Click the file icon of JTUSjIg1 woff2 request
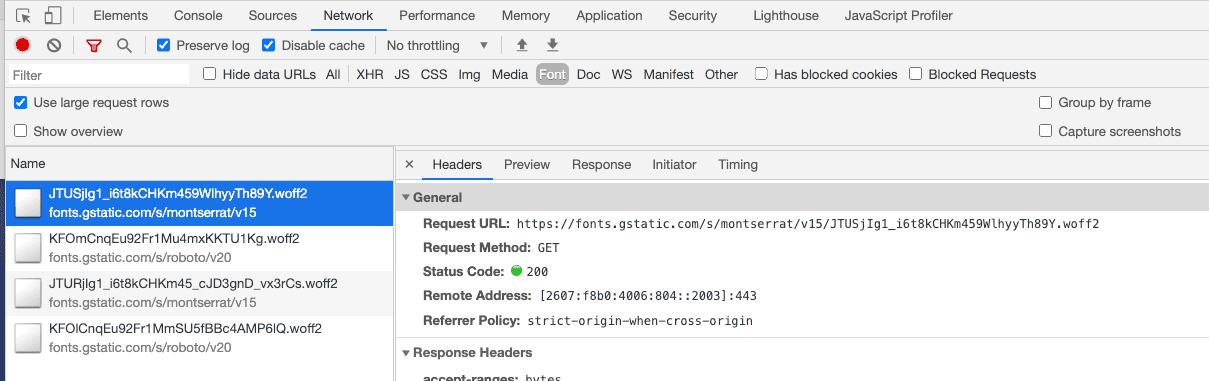 [x=27, y=202]
